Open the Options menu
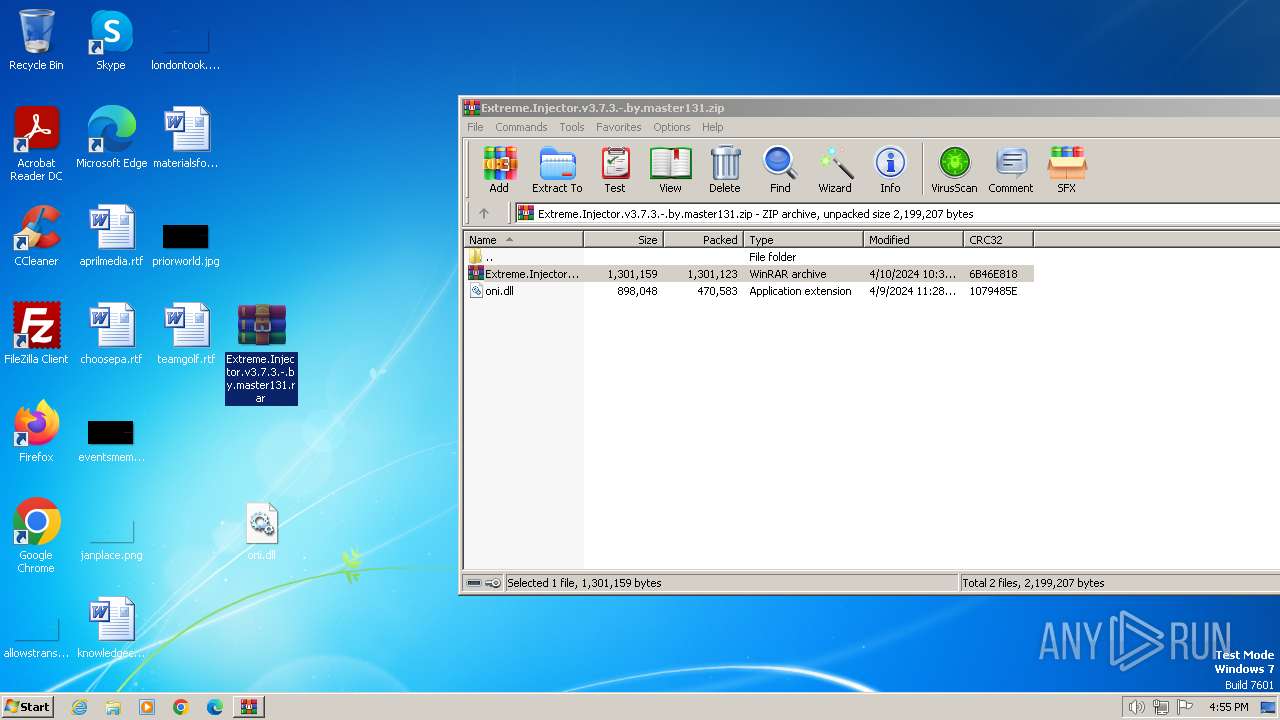Screen dimensions: 1280x720 672,127
